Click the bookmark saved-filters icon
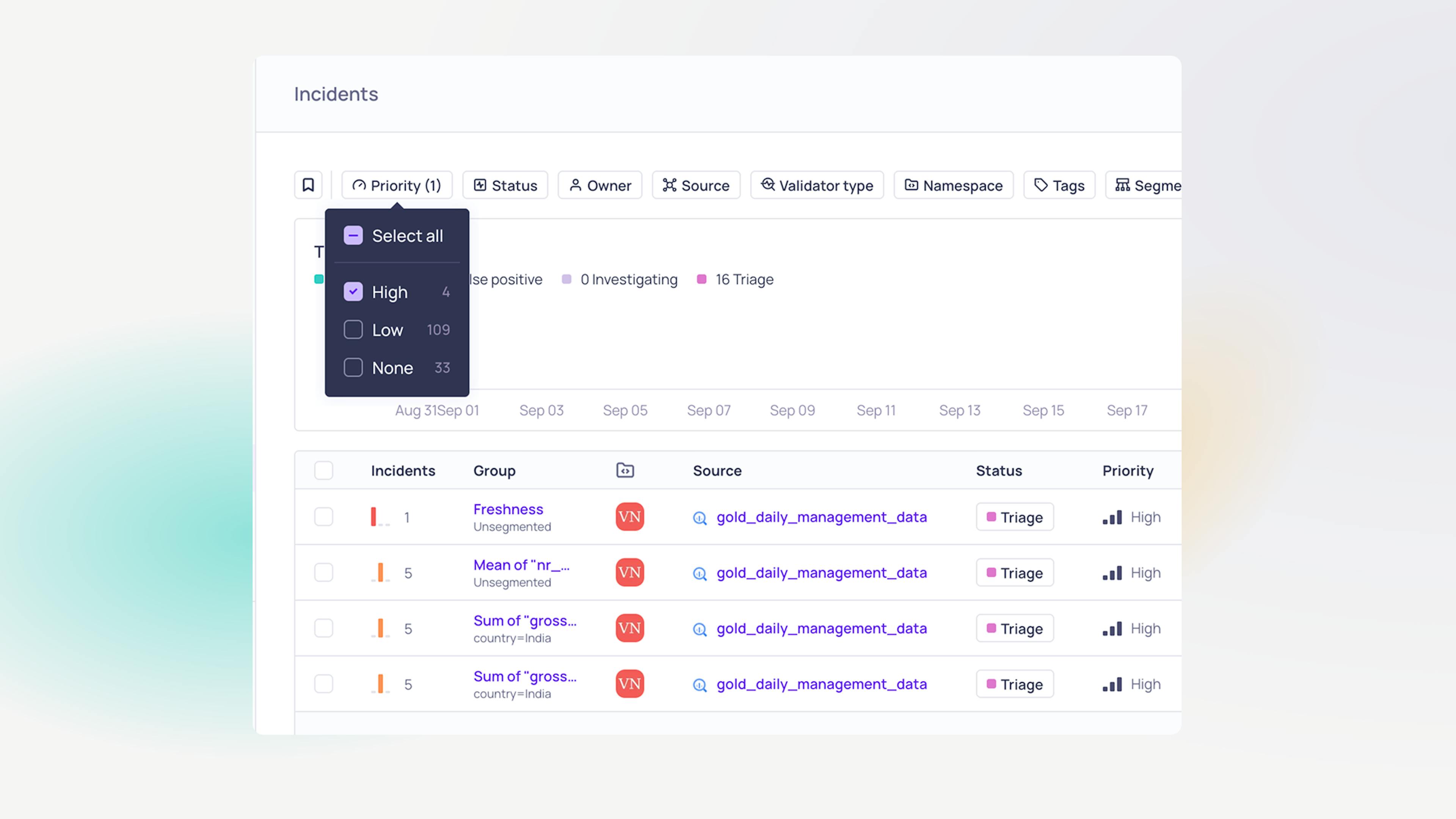1456x819 pixels. 308,185
